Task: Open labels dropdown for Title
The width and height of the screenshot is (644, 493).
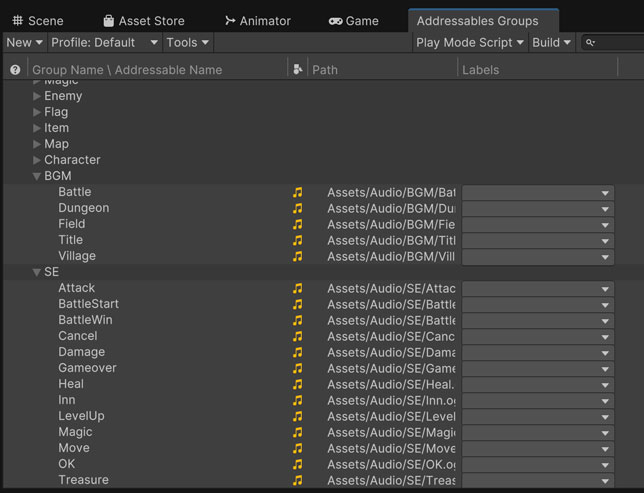Action: click(x=538, y=241)
